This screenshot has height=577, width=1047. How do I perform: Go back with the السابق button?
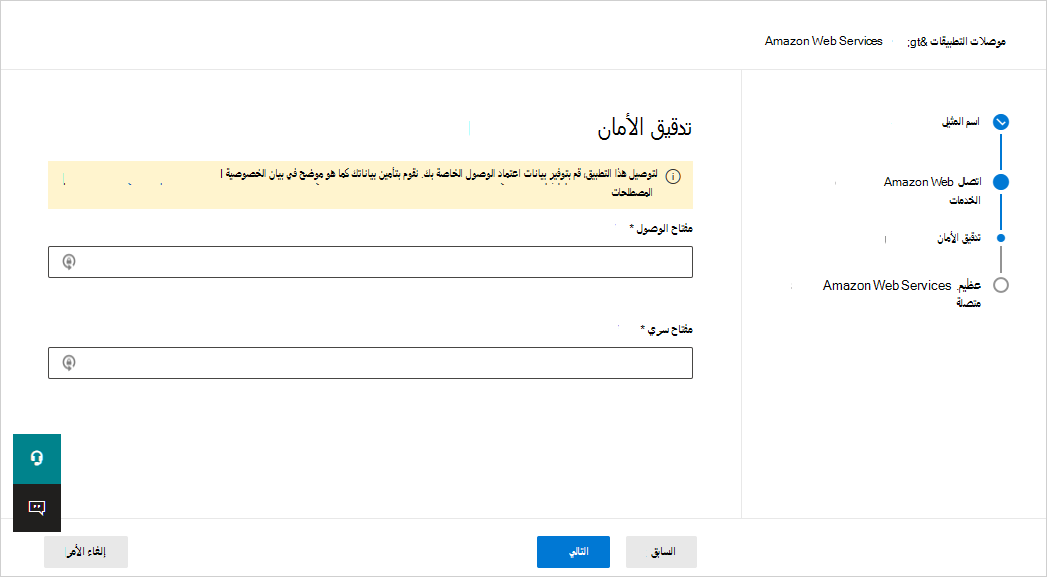(x=661, y=552)
